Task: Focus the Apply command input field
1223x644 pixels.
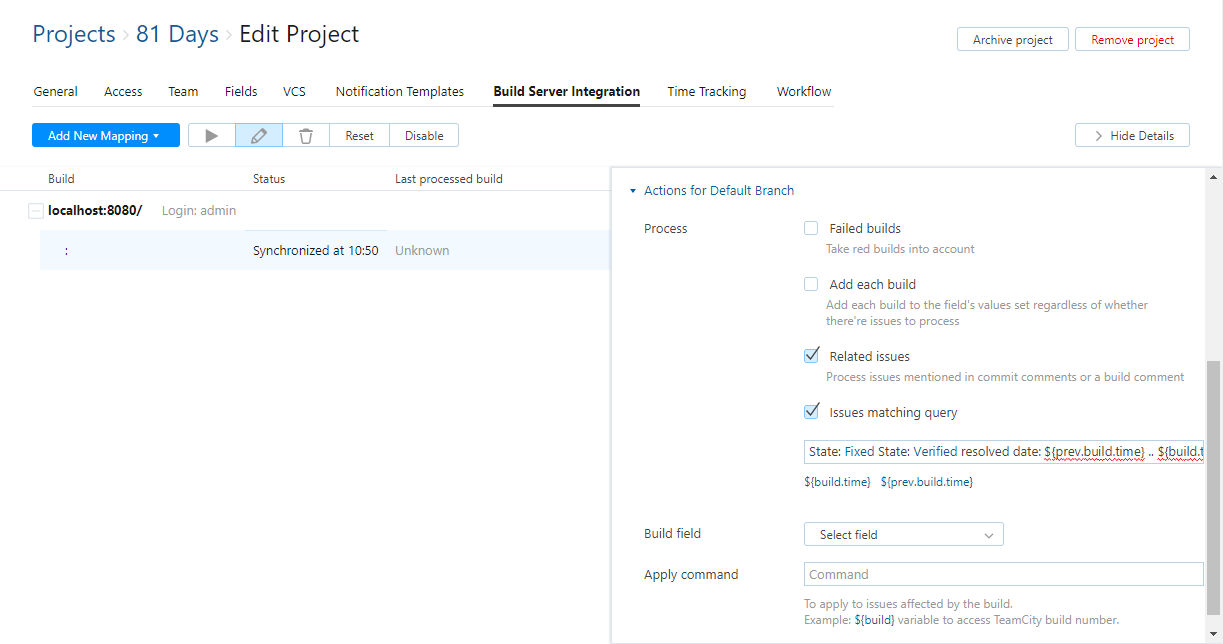Action: pos(1003,575)
